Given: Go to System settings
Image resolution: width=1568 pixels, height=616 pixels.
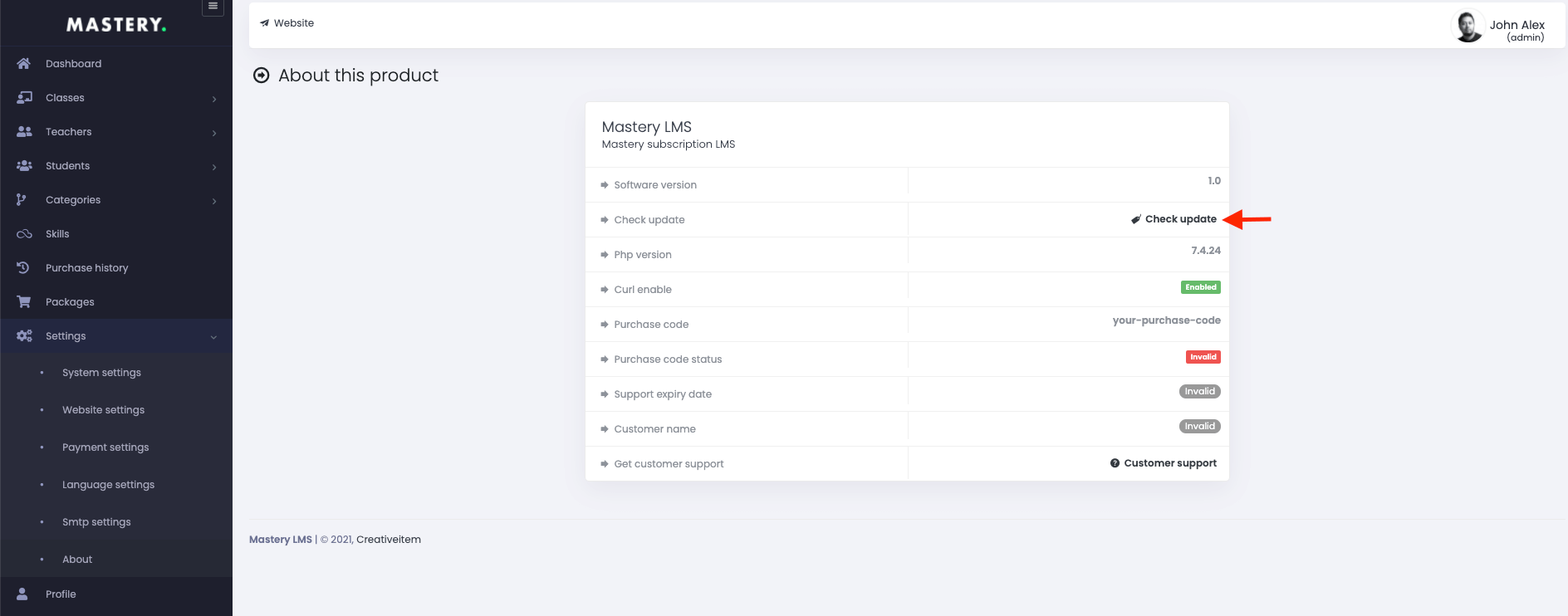Looking at the screenshot, I should tap(101, 372).
